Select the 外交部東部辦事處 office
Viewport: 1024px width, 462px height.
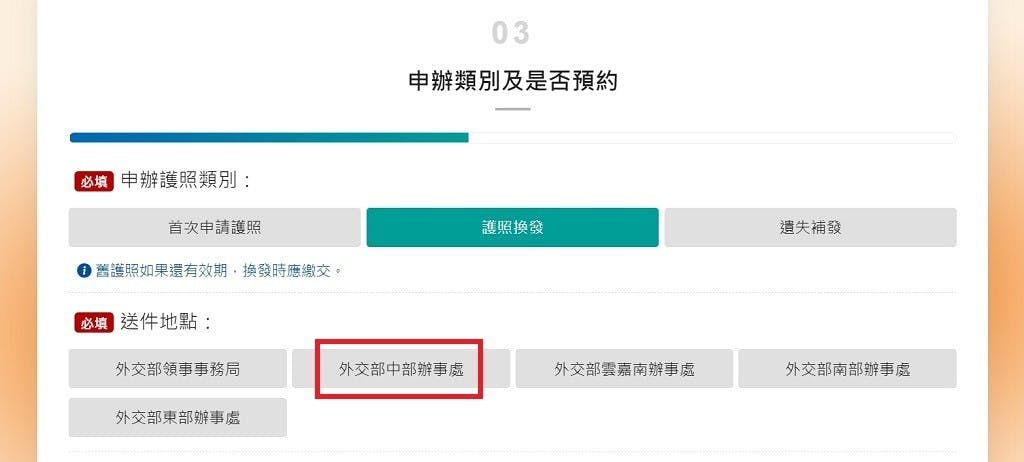(x=178, y=418)
